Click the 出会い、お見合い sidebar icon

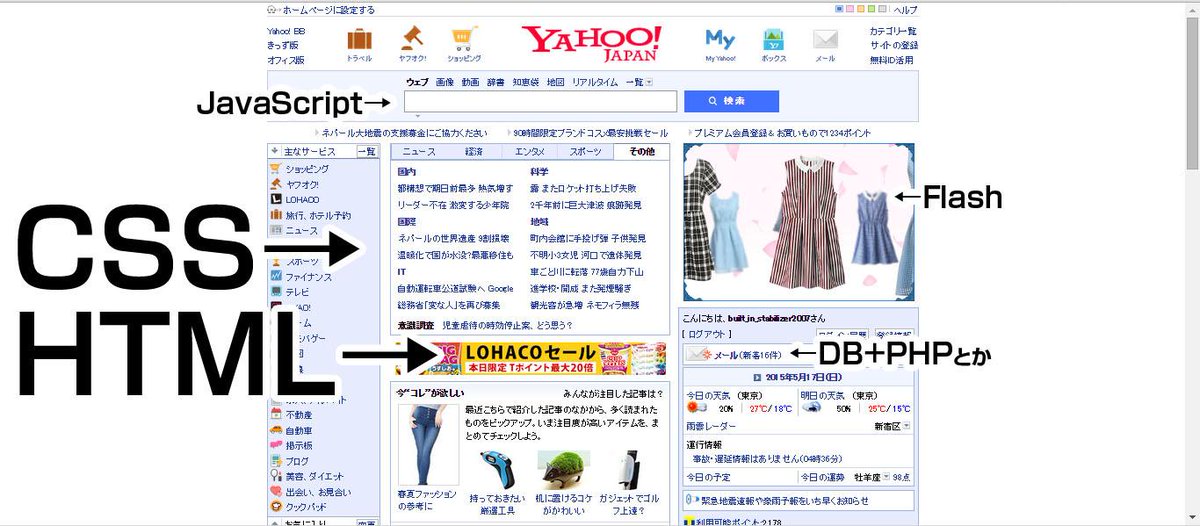coord(276,492)
